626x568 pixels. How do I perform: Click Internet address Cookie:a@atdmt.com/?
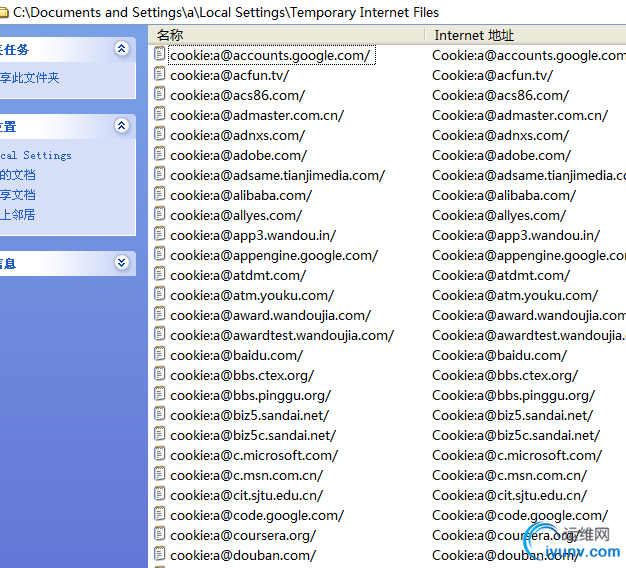coord(501,275)
